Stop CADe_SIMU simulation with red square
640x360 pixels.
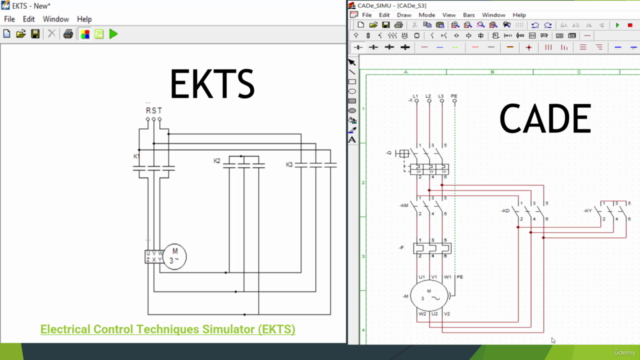point(630,25)
